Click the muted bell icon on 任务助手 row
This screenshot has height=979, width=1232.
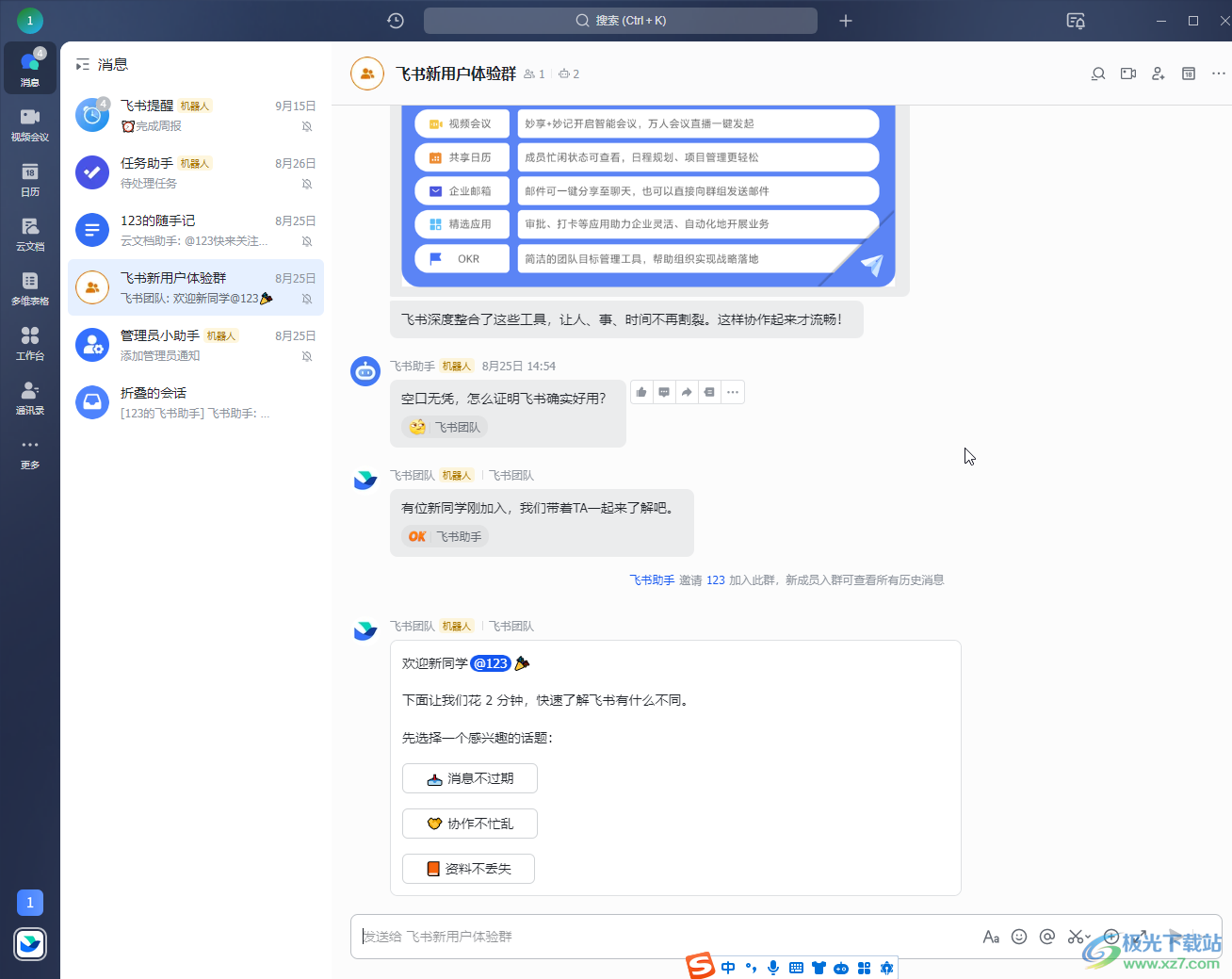(x=307, y=184)
